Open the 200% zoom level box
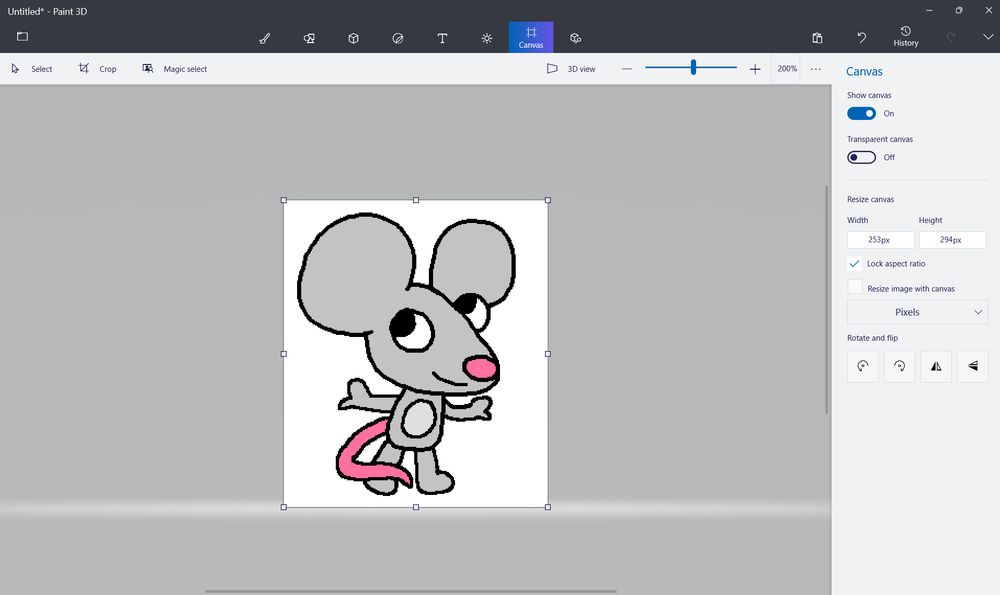 787,69
